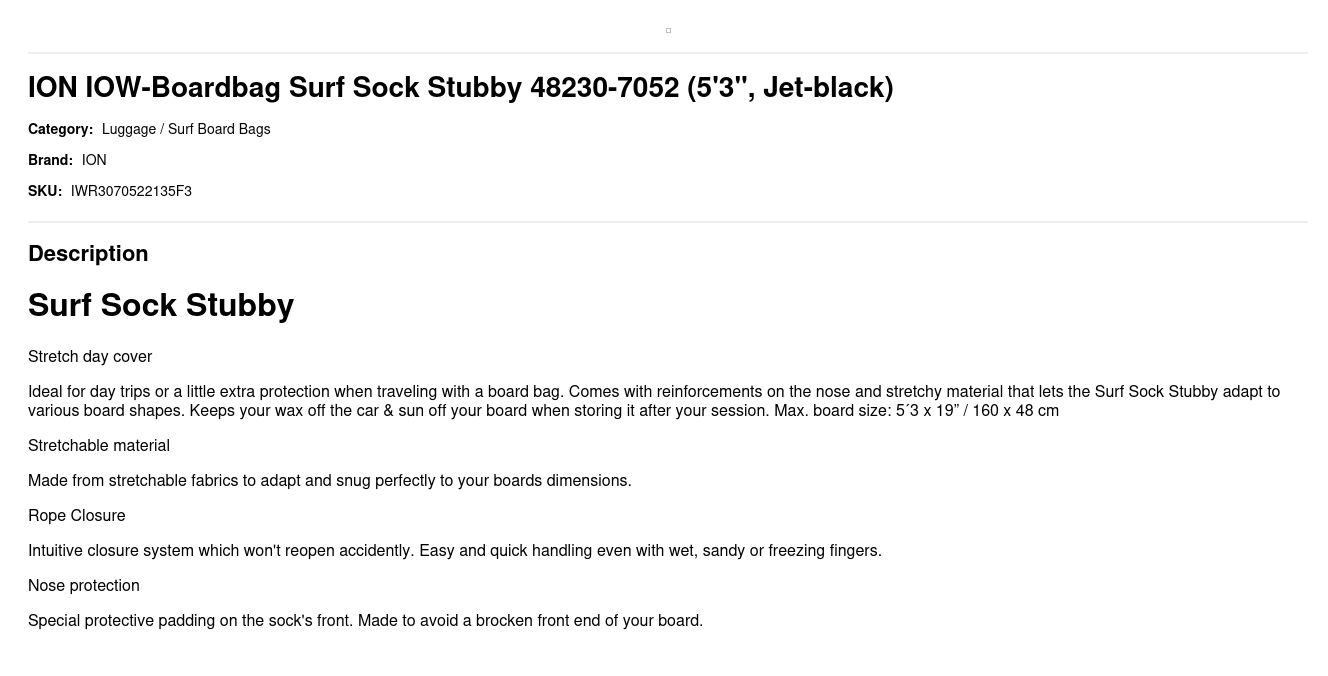Click the Description section heading
Viewport: 1328px width, 676px height.
(88, 253)
